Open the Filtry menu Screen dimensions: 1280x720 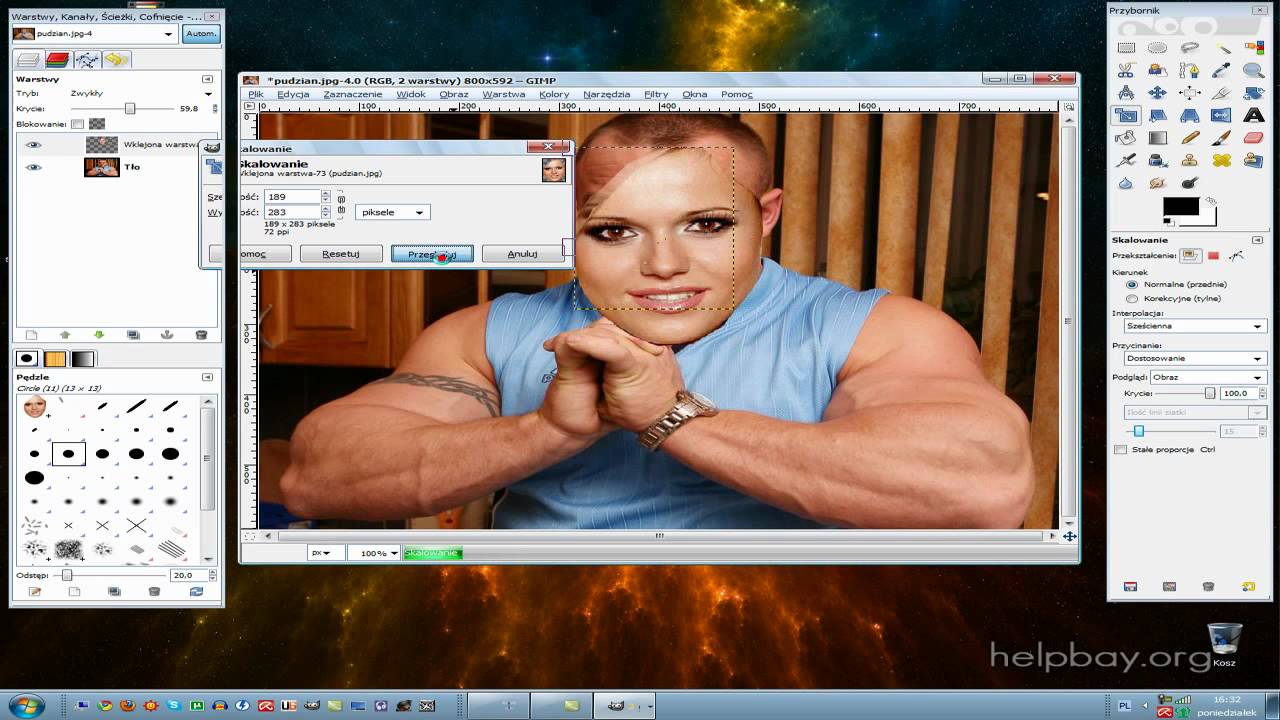click(656, 94)
